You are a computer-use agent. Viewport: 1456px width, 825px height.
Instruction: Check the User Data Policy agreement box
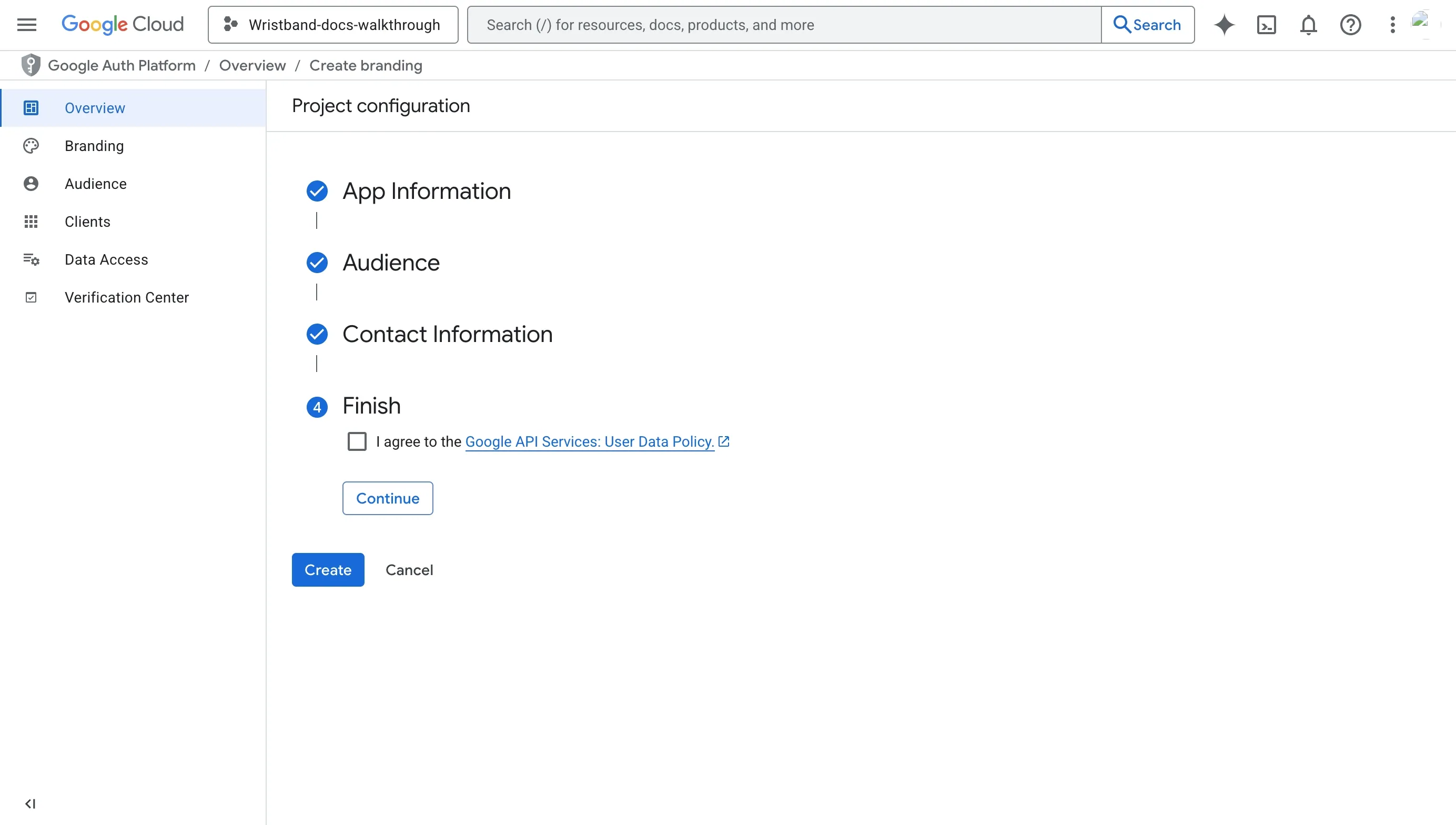[x=357, y=441]
